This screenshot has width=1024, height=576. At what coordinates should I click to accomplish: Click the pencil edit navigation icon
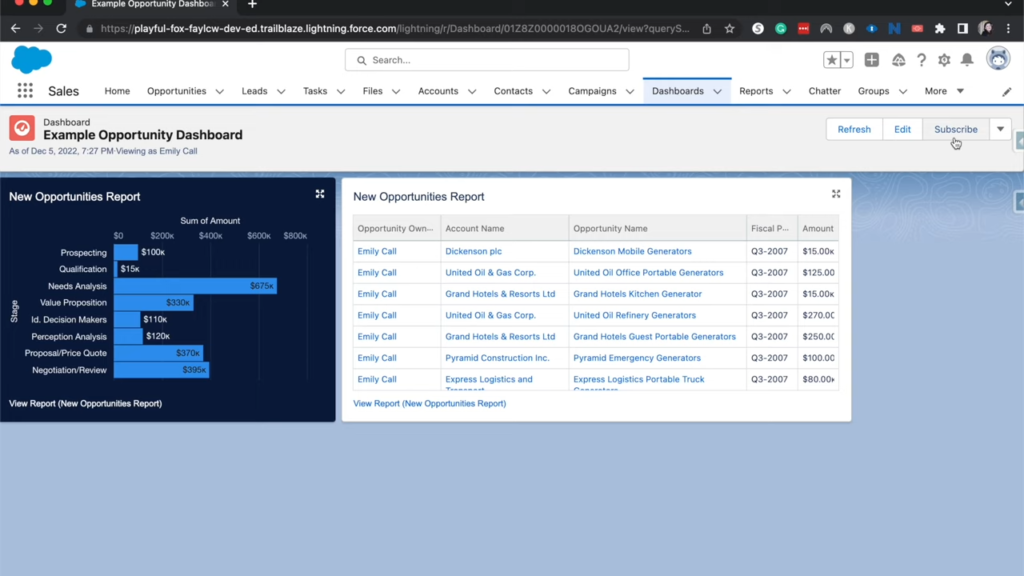click(x=1007, y=91)
